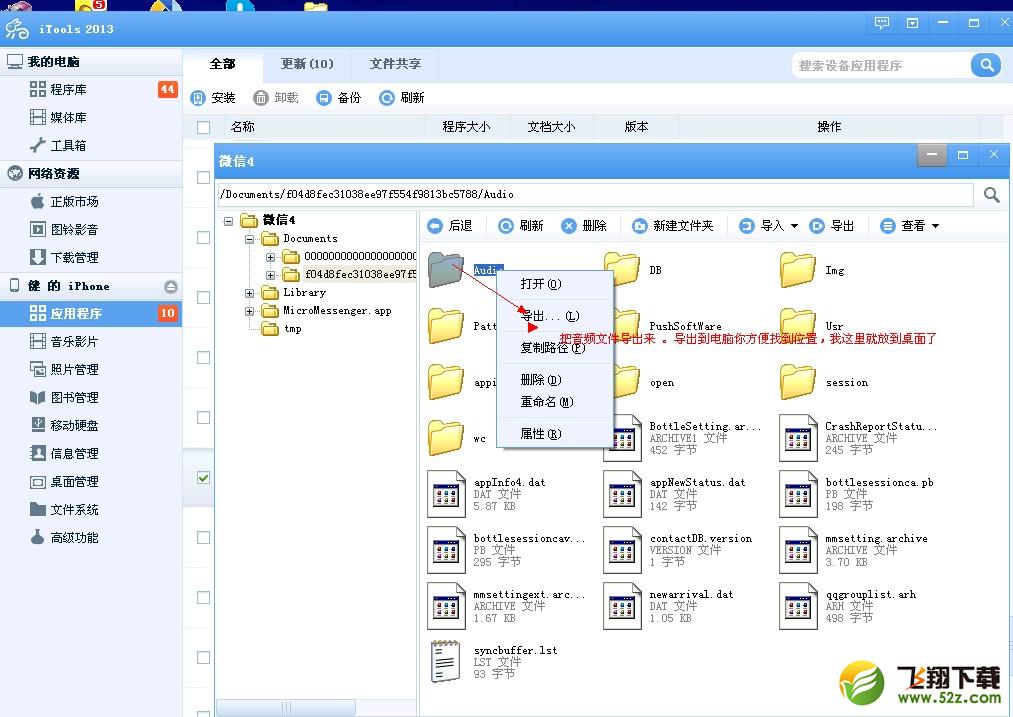Click the 搜索设备应用程序 search field
This screenshot has height=717, width=1013.
click(881, 65)
